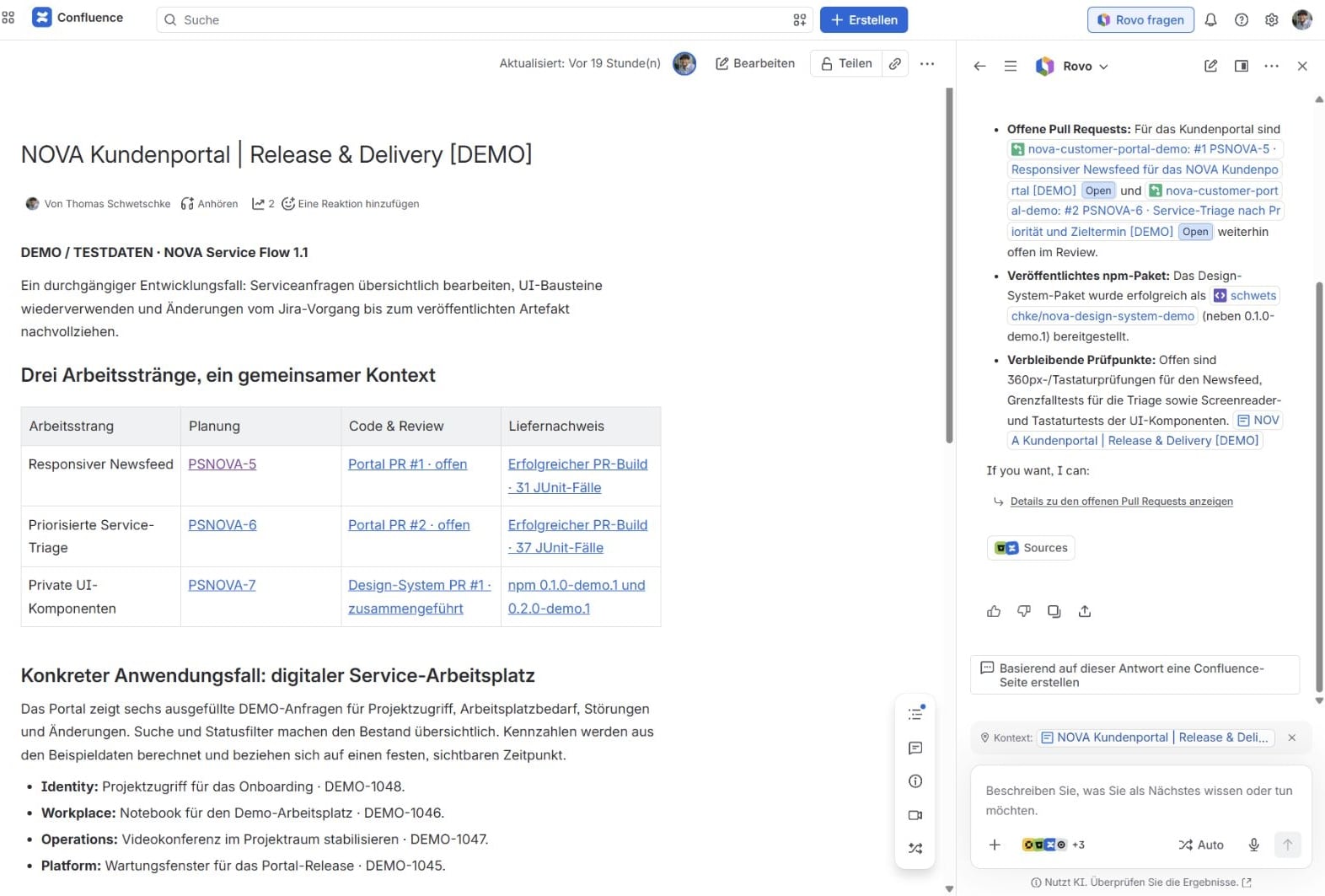Open the Auto mode selector
Viewport: 1325px width, 896px height.
click(x=1201, y=845)
